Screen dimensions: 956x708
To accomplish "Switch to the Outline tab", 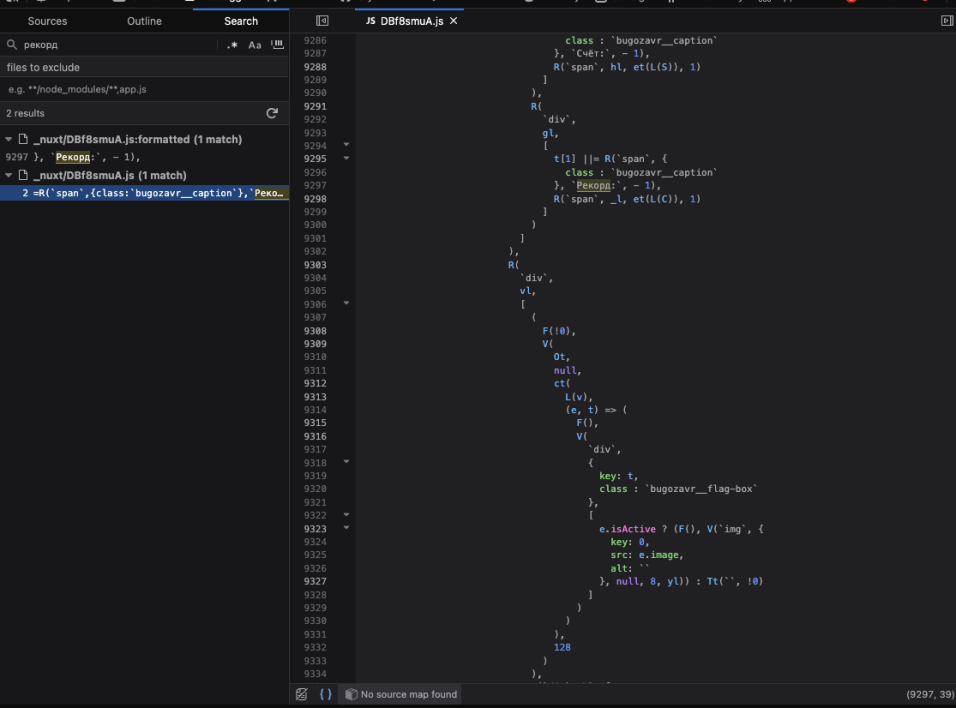I will click(144, 21).
